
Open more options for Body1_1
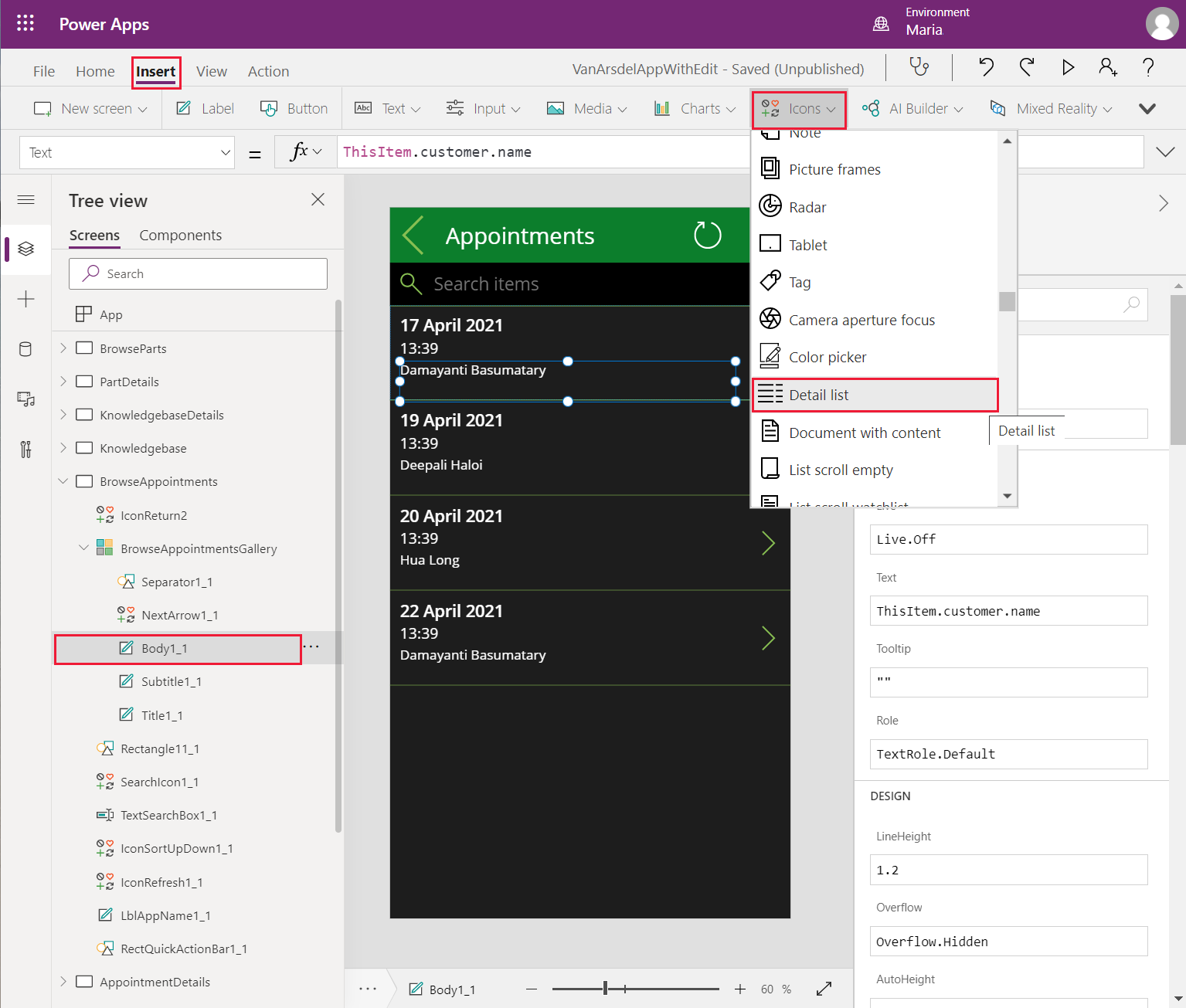point(311,647)
